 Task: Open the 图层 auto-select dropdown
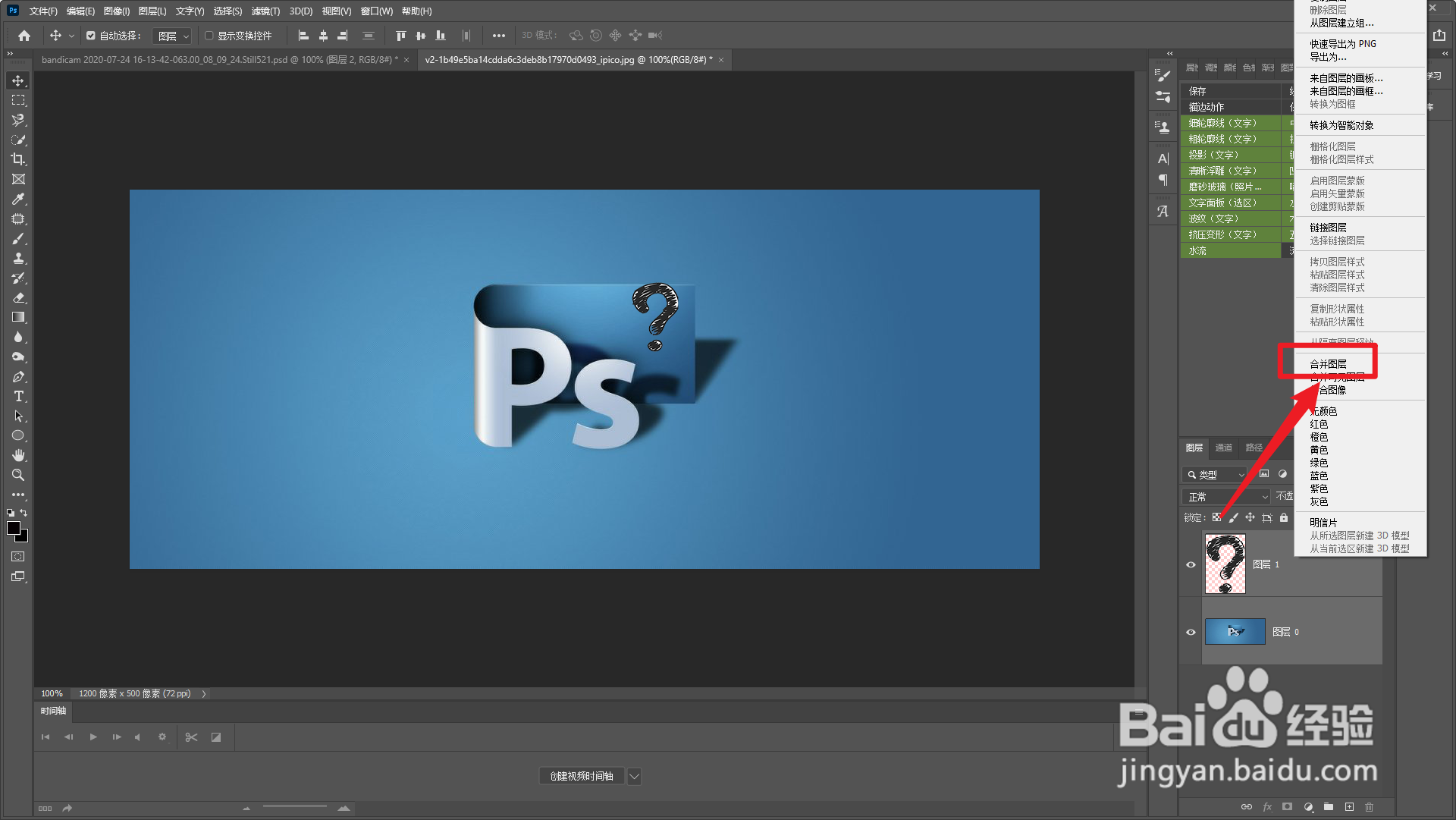pyautogui.click(x=173, y=36)
